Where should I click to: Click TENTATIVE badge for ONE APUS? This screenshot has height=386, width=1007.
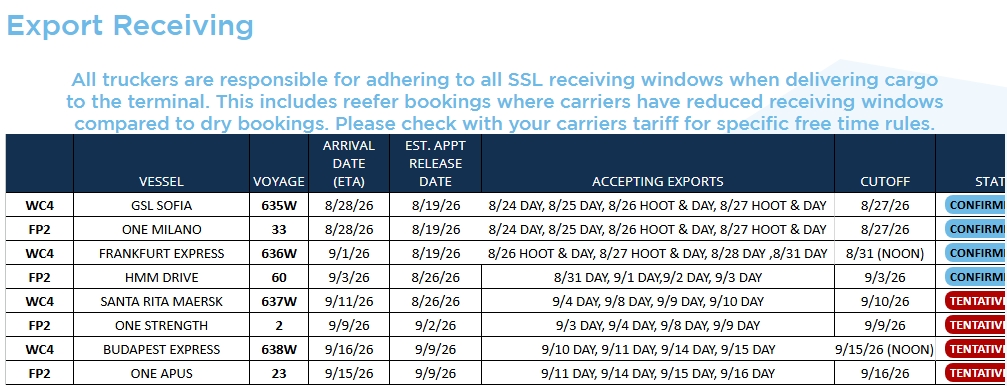976,373
